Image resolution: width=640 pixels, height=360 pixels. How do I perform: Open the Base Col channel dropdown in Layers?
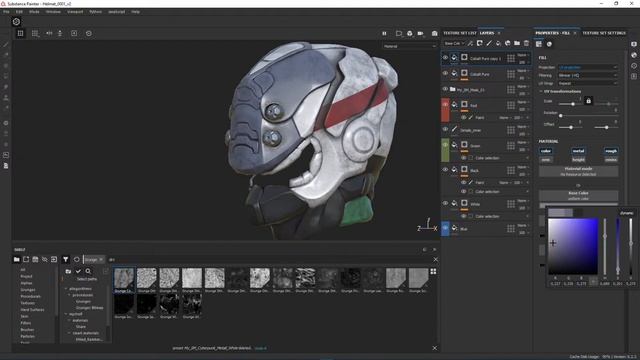click(x=454, y=43)
